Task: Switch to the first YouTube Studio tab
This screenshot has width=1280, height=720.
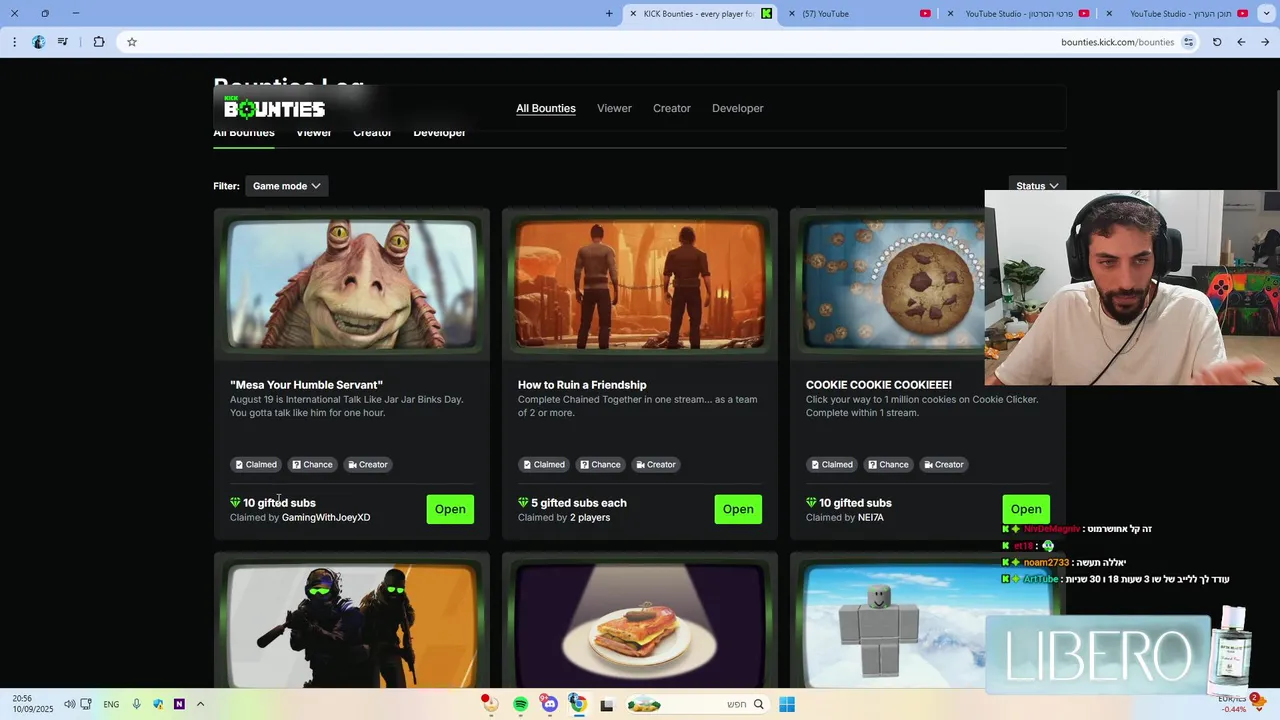Action: (x=1020, y=14)
